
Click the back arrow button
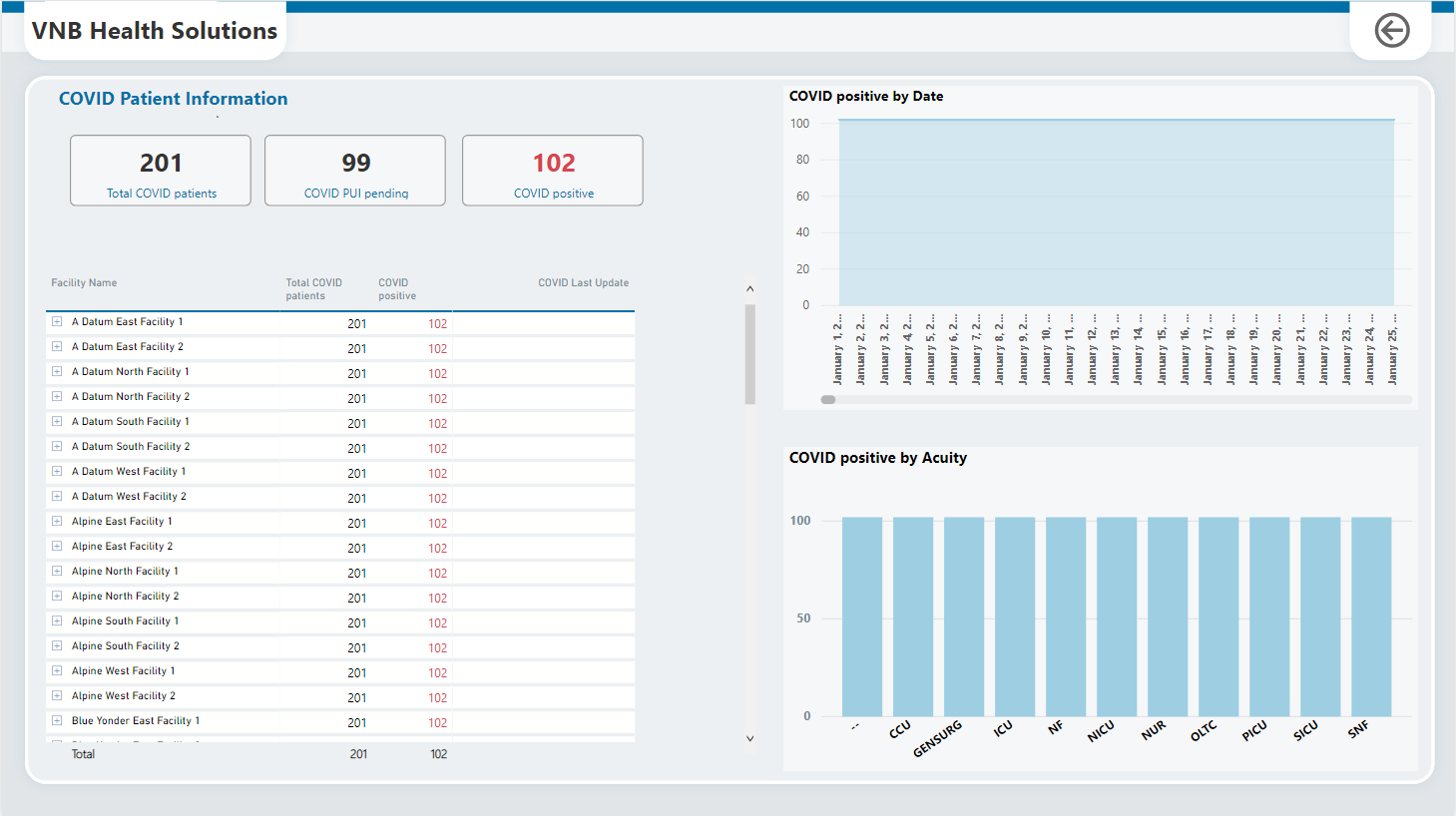1391,31
